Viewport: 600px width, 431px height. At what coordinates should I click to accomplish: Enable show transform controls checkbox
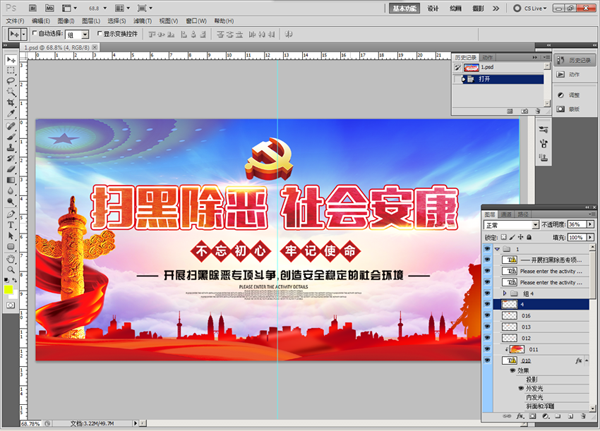click(100, 33)
